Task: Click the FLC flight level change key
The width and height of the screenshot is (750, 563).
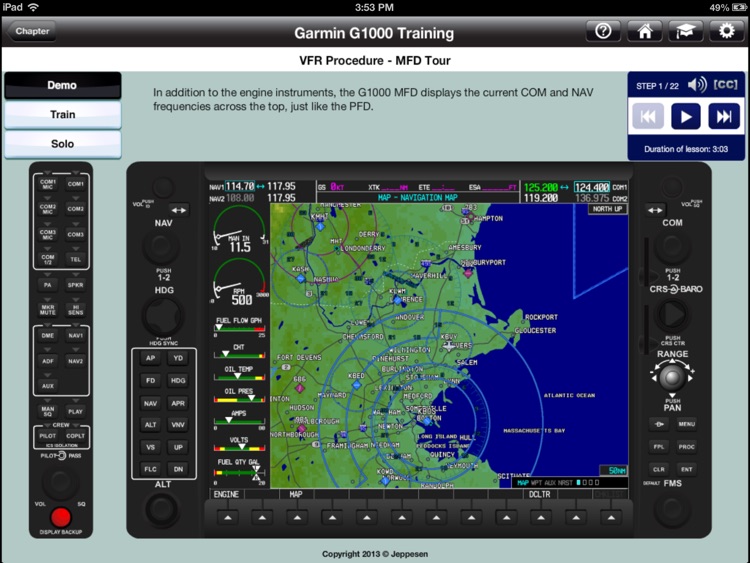Action: click(x=150, y=469)
